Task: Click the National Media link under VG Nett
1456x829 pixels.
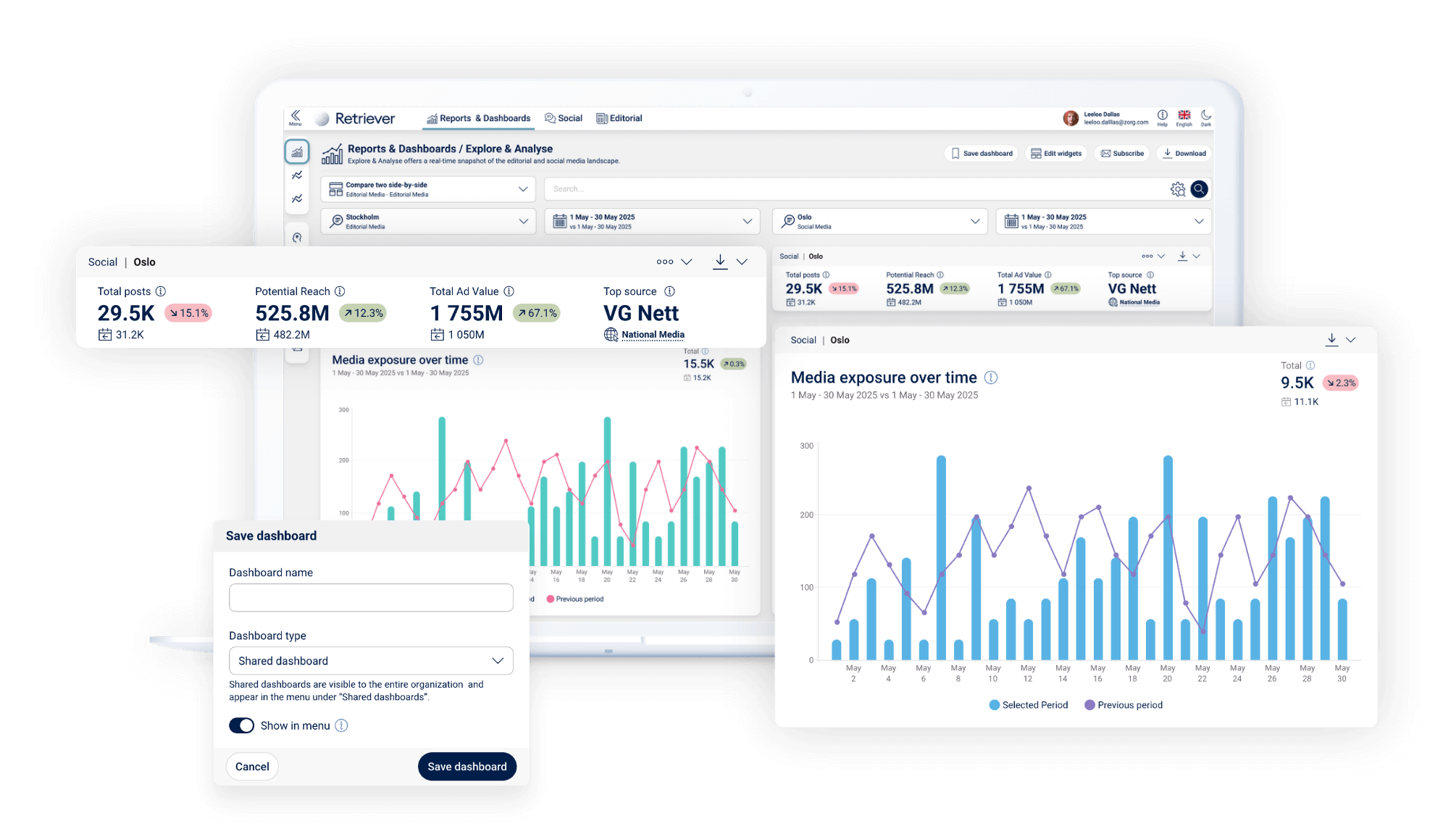Action: (652, 334)
